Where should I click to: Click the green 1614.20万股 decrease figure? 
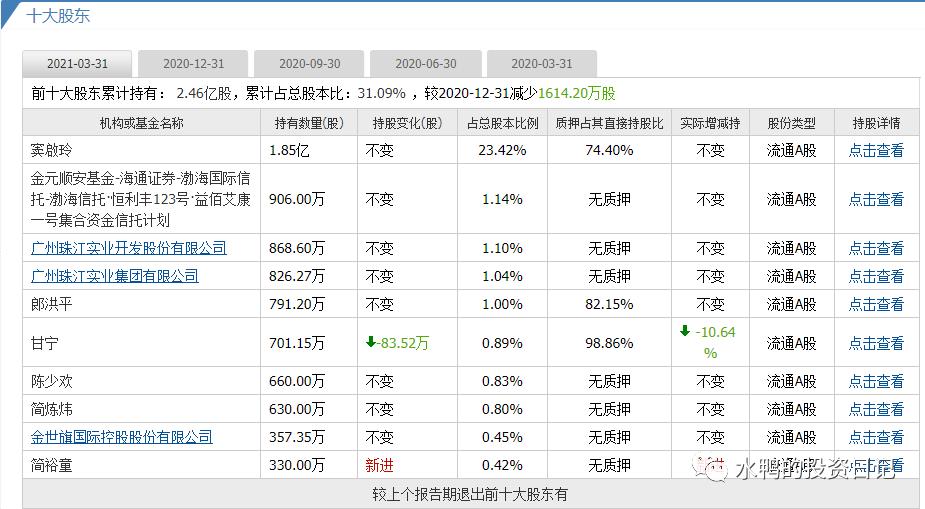click(576, 93)
